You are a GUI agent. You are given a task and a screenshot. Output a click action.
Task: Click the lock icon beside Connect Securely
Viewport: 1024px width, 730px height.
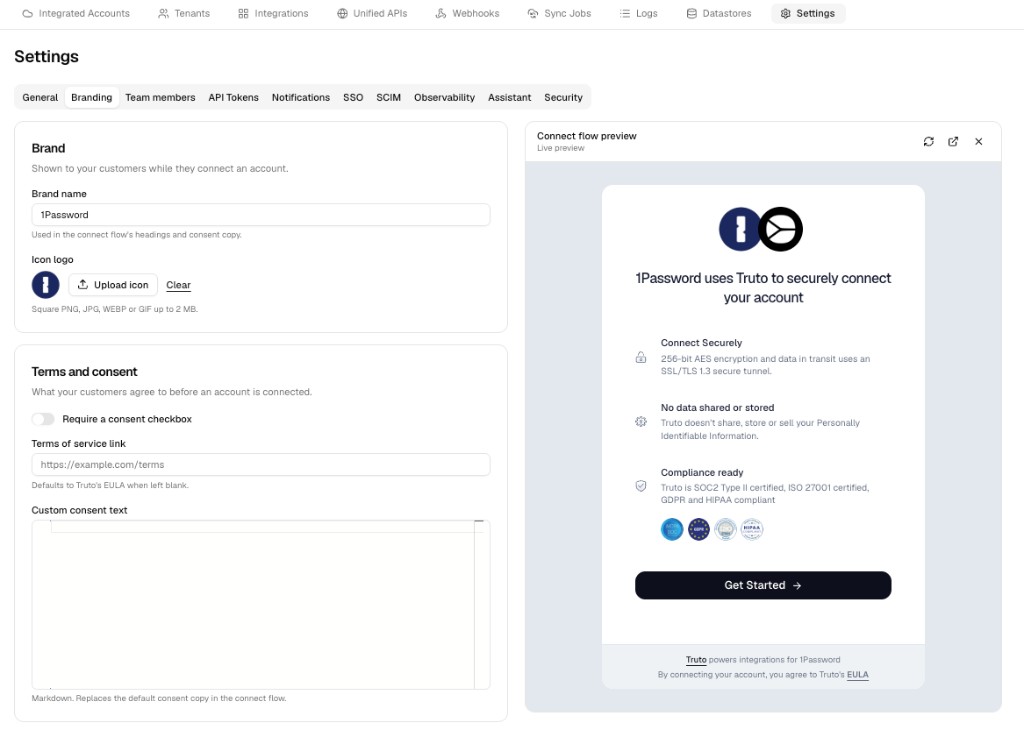pos(641,357)
